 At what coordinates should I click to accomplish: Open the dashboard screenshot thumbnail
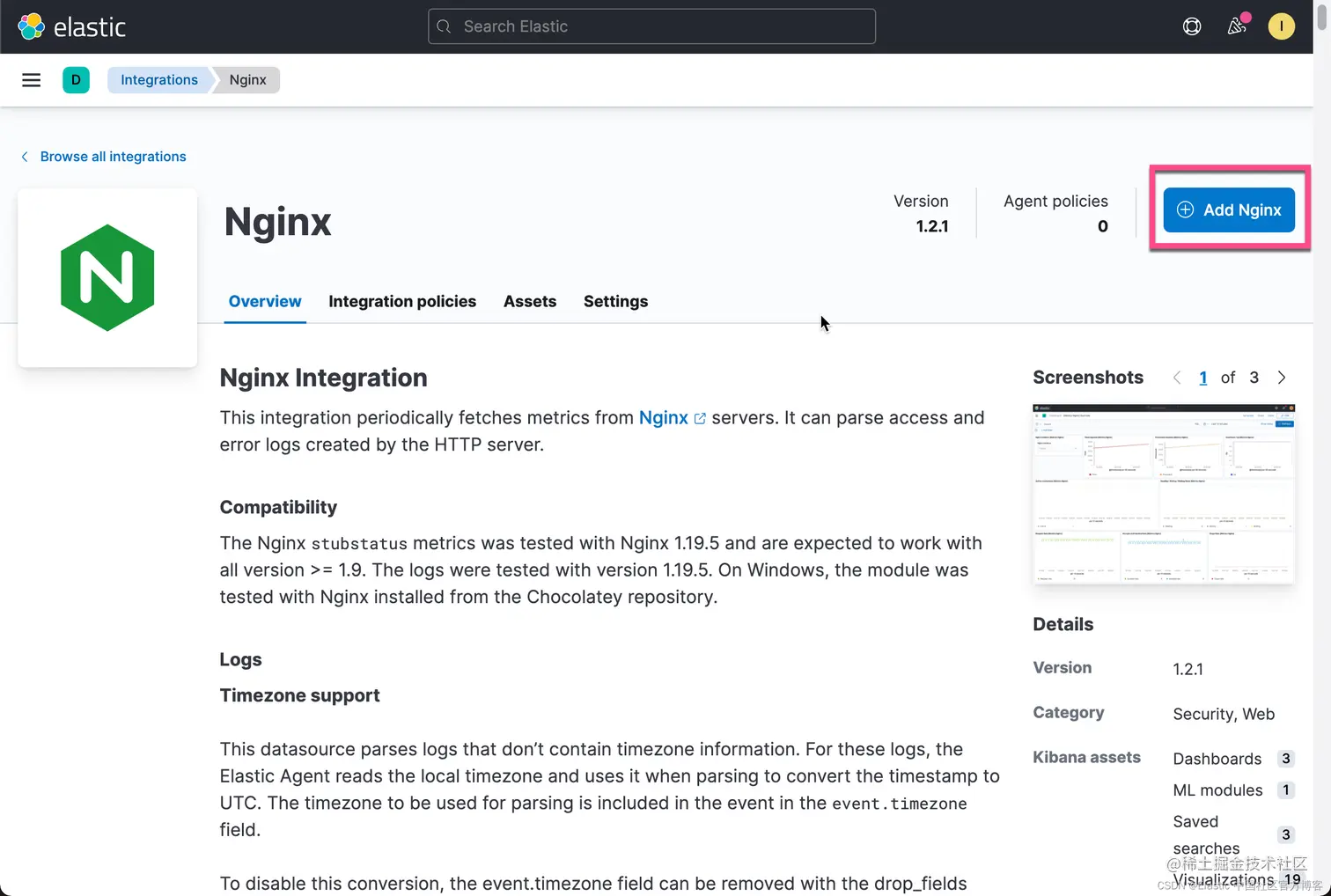click(x=1164, y=494)
